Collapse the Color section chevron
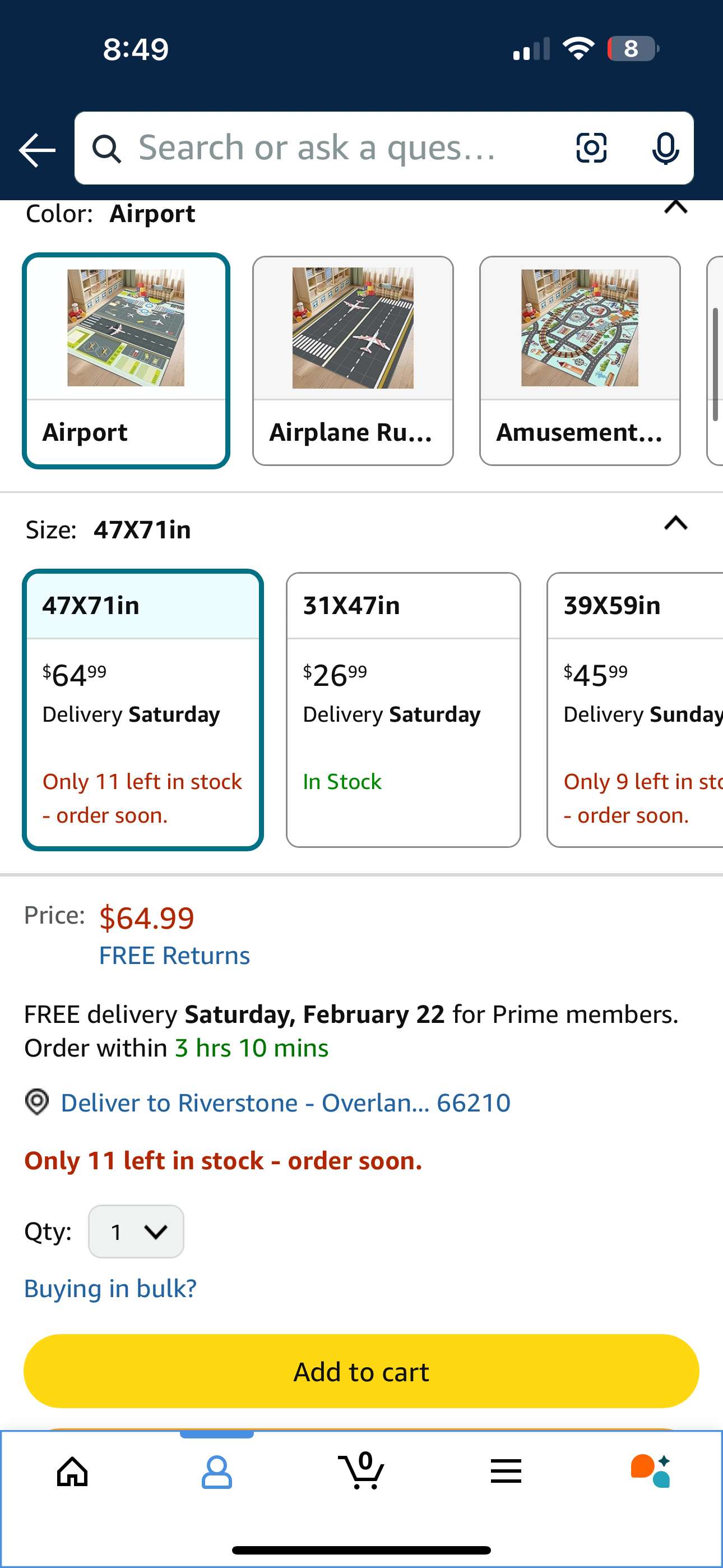Viewport: 723px width, 1568px height. tap(675, 208)
